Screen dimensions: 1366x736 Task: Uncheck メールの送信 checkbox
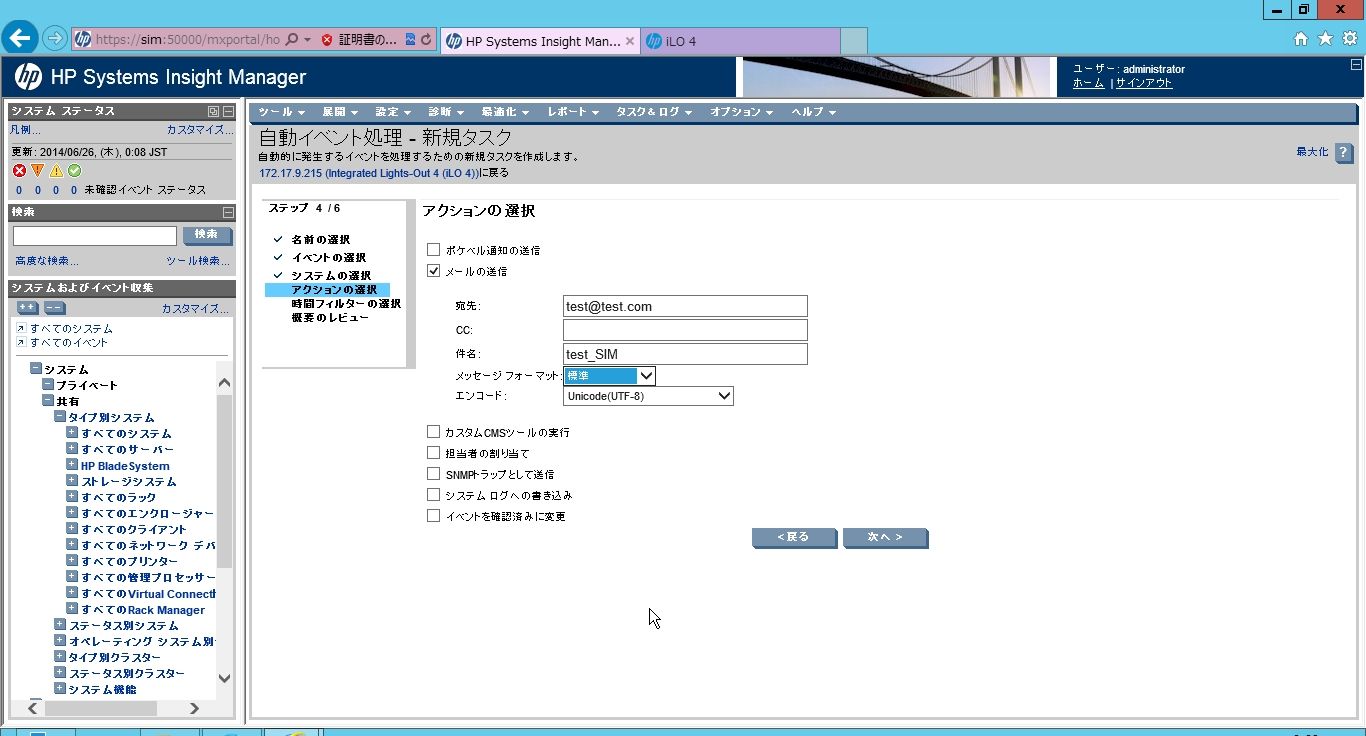[x=433, y=271]
